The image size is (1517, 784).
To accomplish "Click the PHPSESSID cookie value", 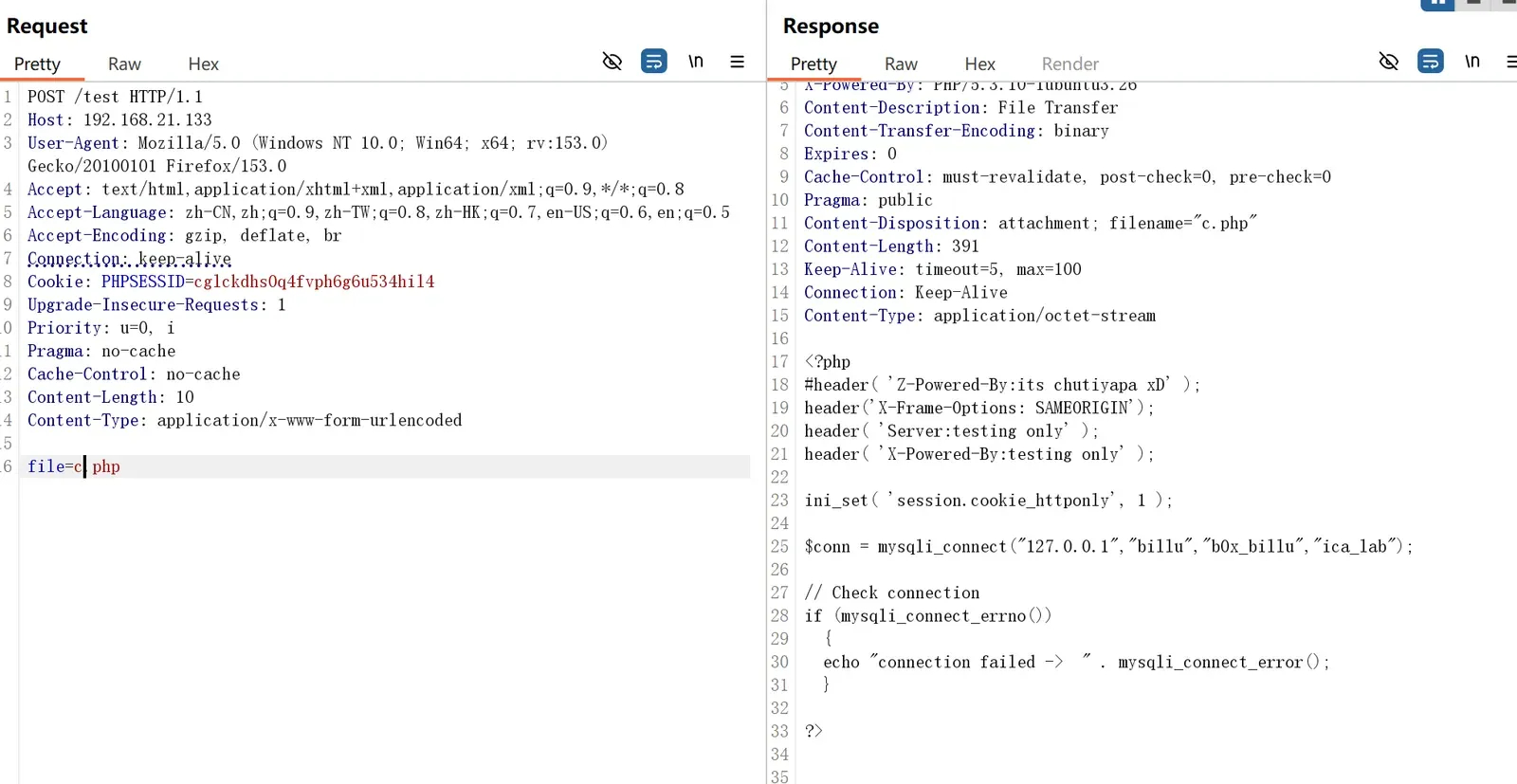I will coord(314,282).
